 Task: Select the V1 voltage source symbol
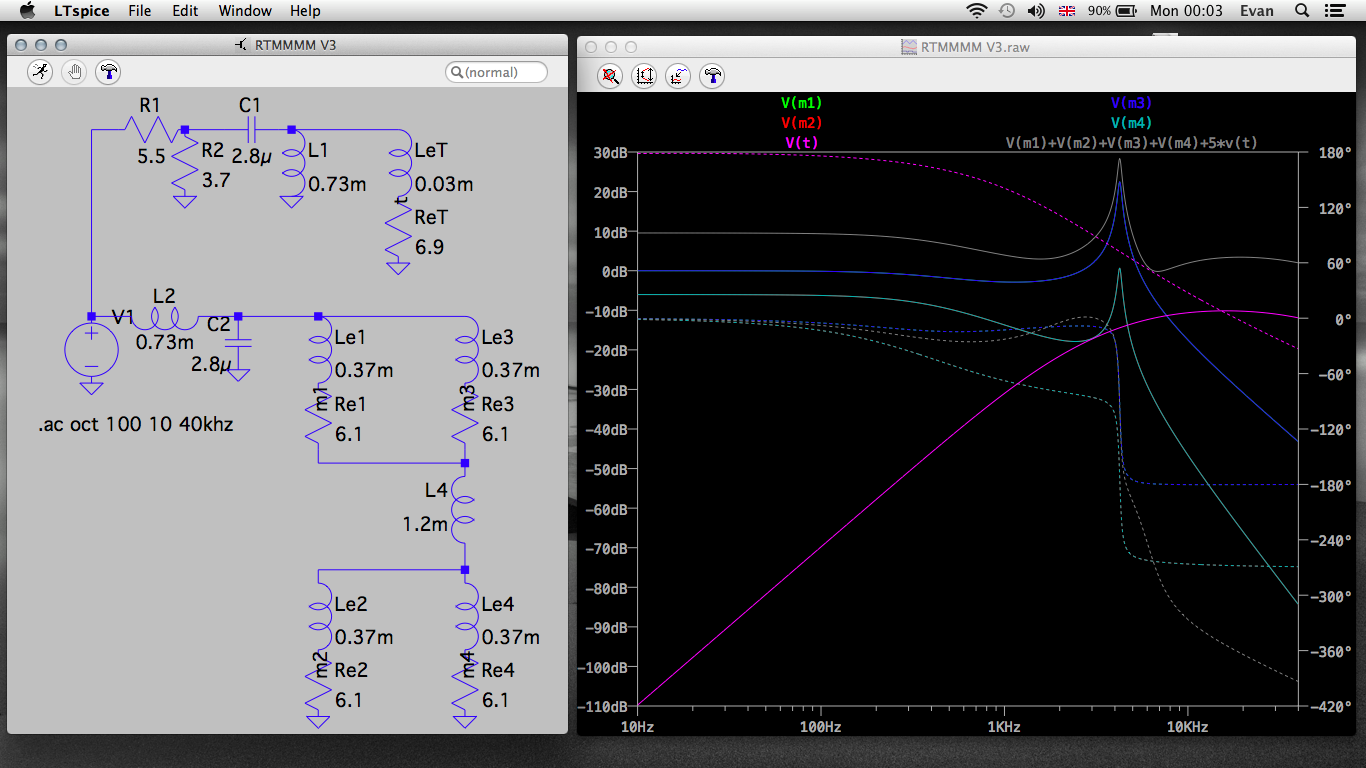pyautogui.click(x=91, y=350)
